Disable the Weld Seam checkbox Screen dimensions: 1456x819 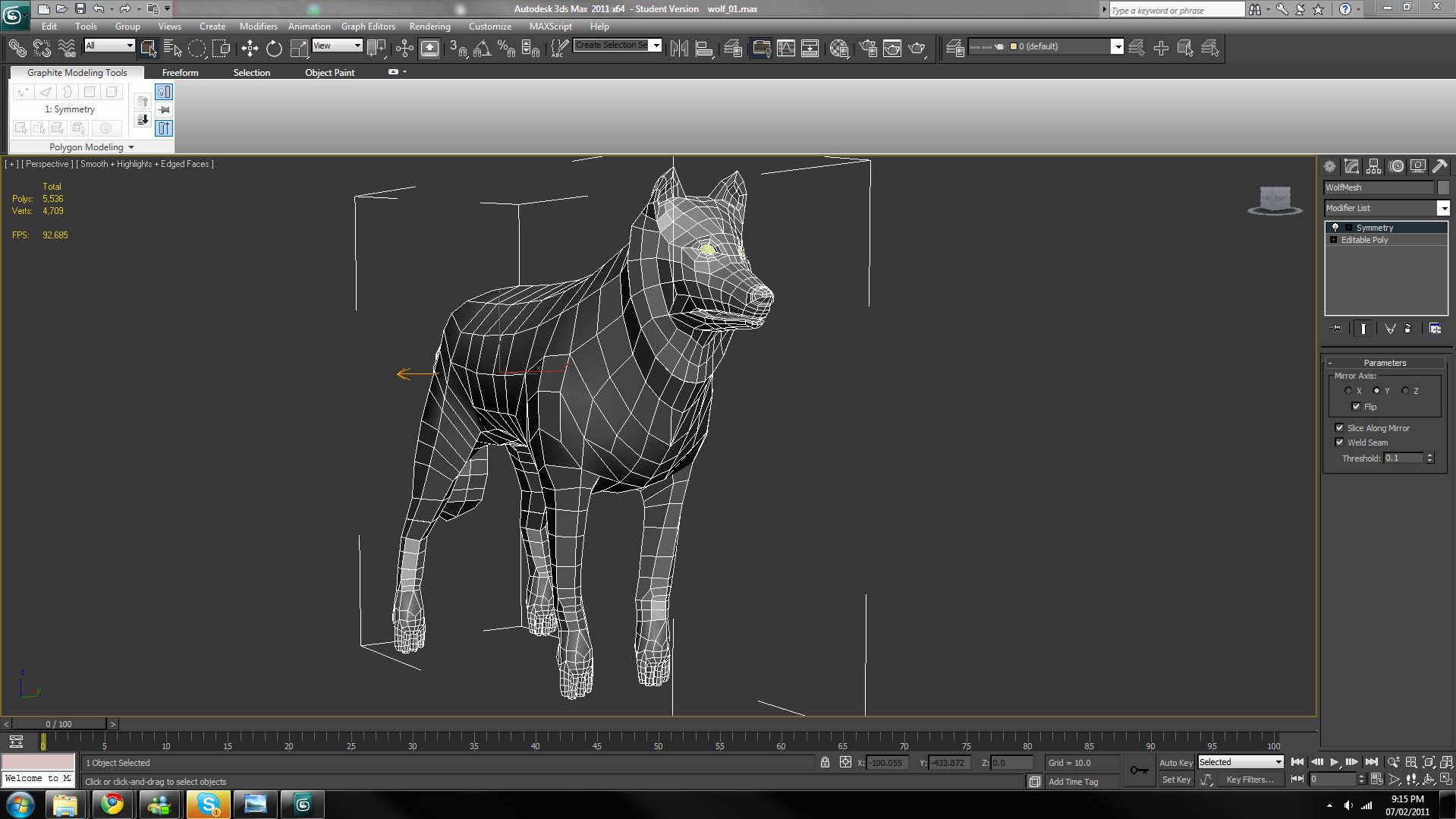[x=1340, y=442]
